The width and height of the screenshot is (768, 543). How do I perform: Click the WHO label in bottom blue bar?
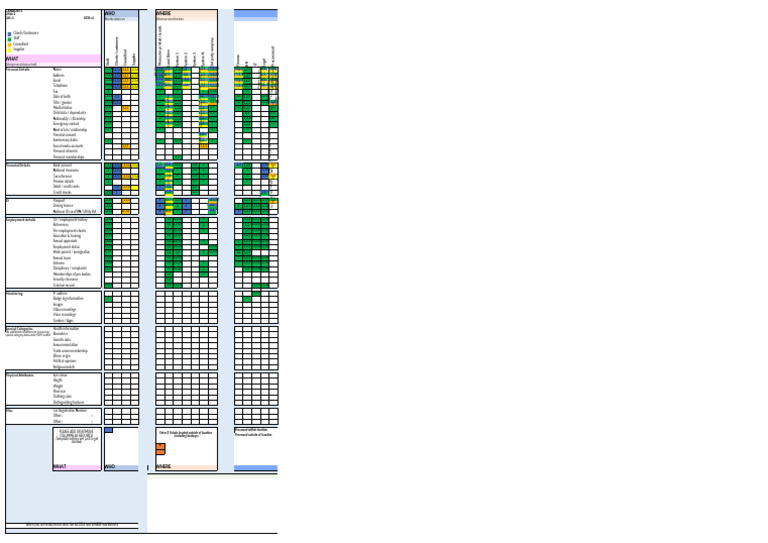click(110, 467)
